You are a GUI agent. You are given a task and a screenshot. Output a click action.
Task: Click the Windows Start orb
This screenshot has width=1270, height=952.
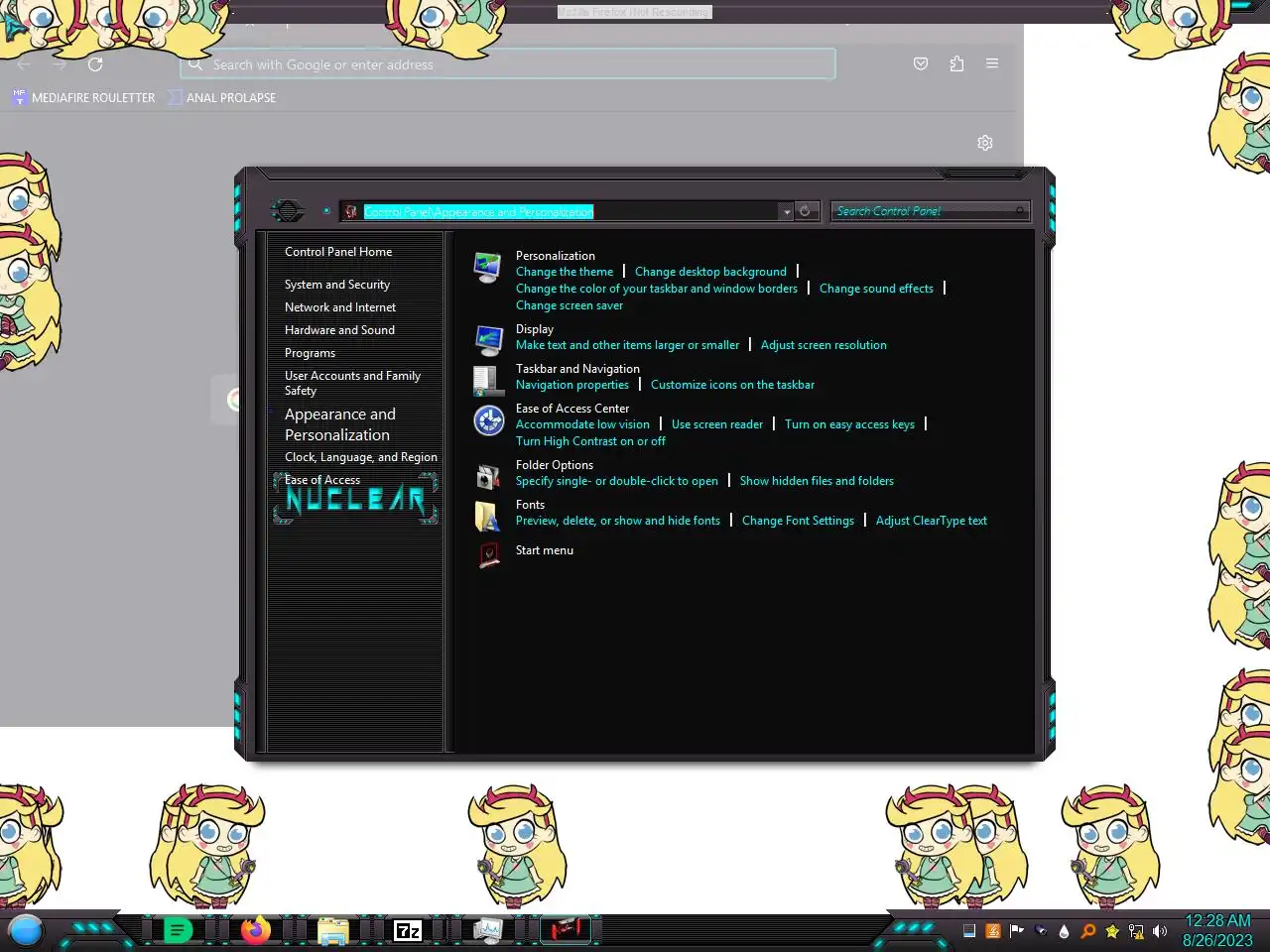pos(25,930)
